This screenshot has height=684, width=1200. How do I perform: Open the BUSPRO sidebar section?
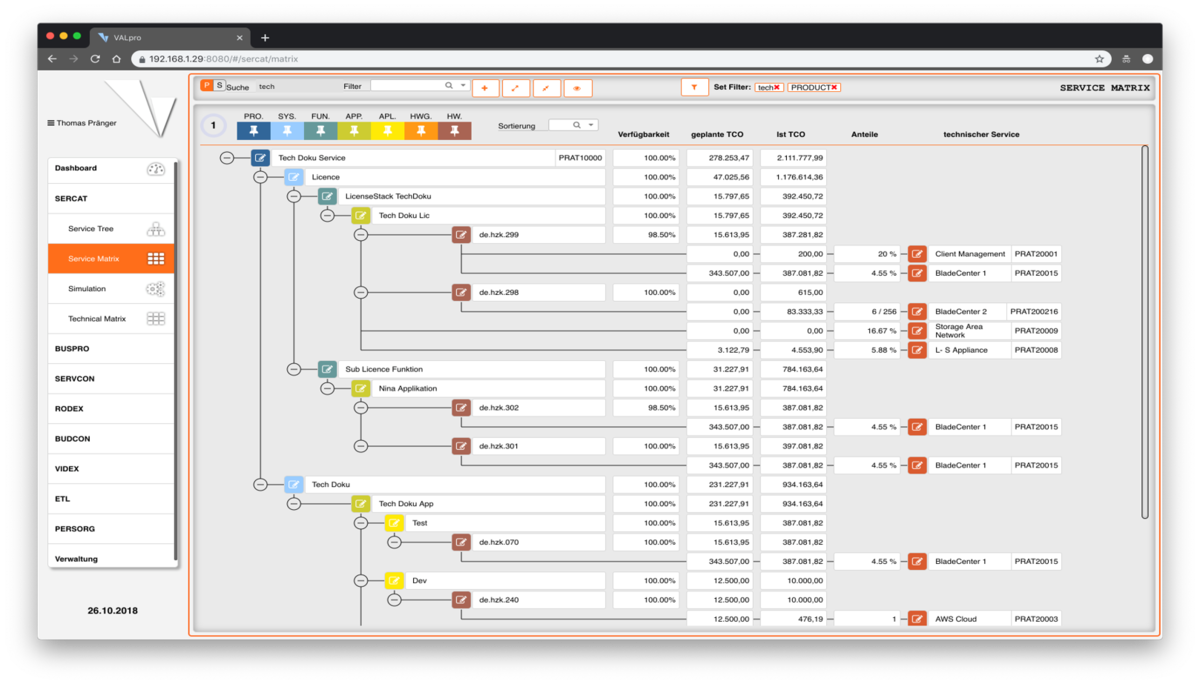coord(111,349)
